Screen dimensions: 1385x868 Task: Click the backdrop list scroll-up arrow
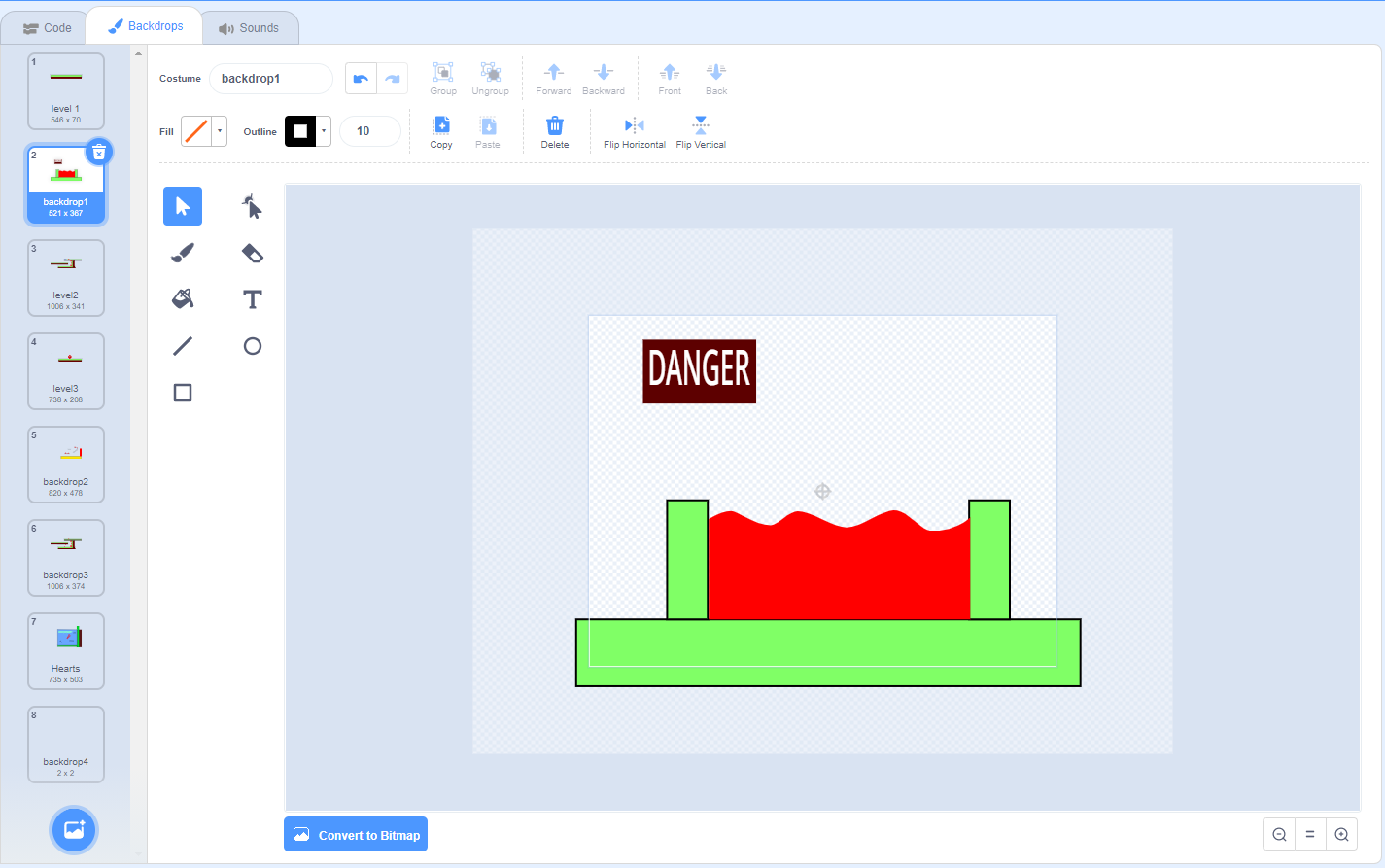[138, 53]
